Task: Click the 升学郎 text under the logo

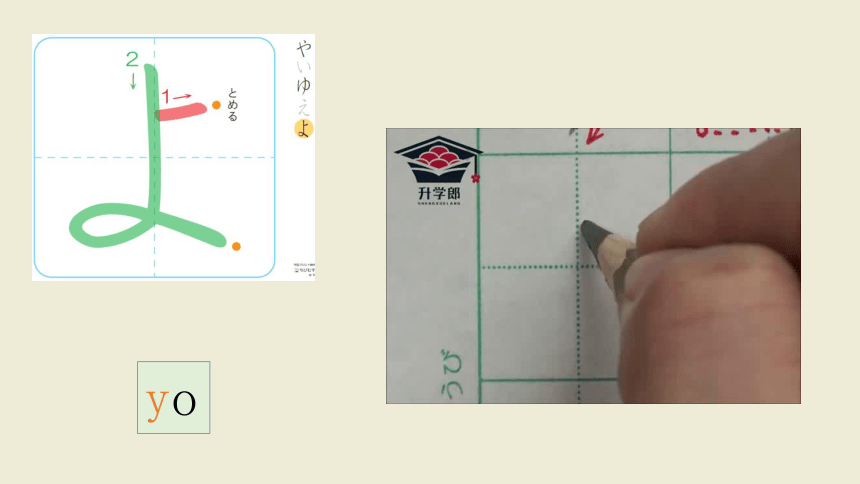Action: point(439,193)
